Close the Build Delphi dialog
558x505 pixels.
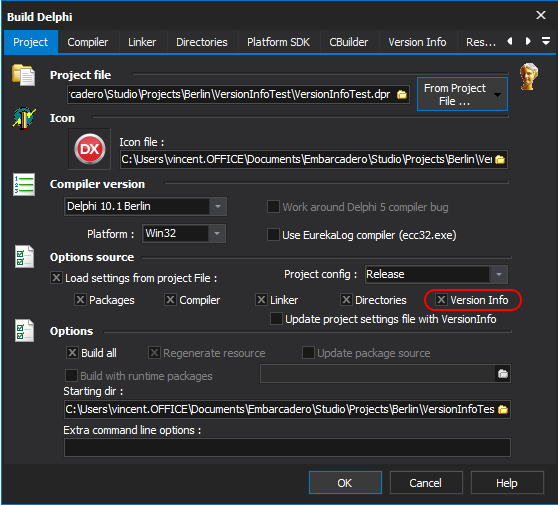[541, 15]
